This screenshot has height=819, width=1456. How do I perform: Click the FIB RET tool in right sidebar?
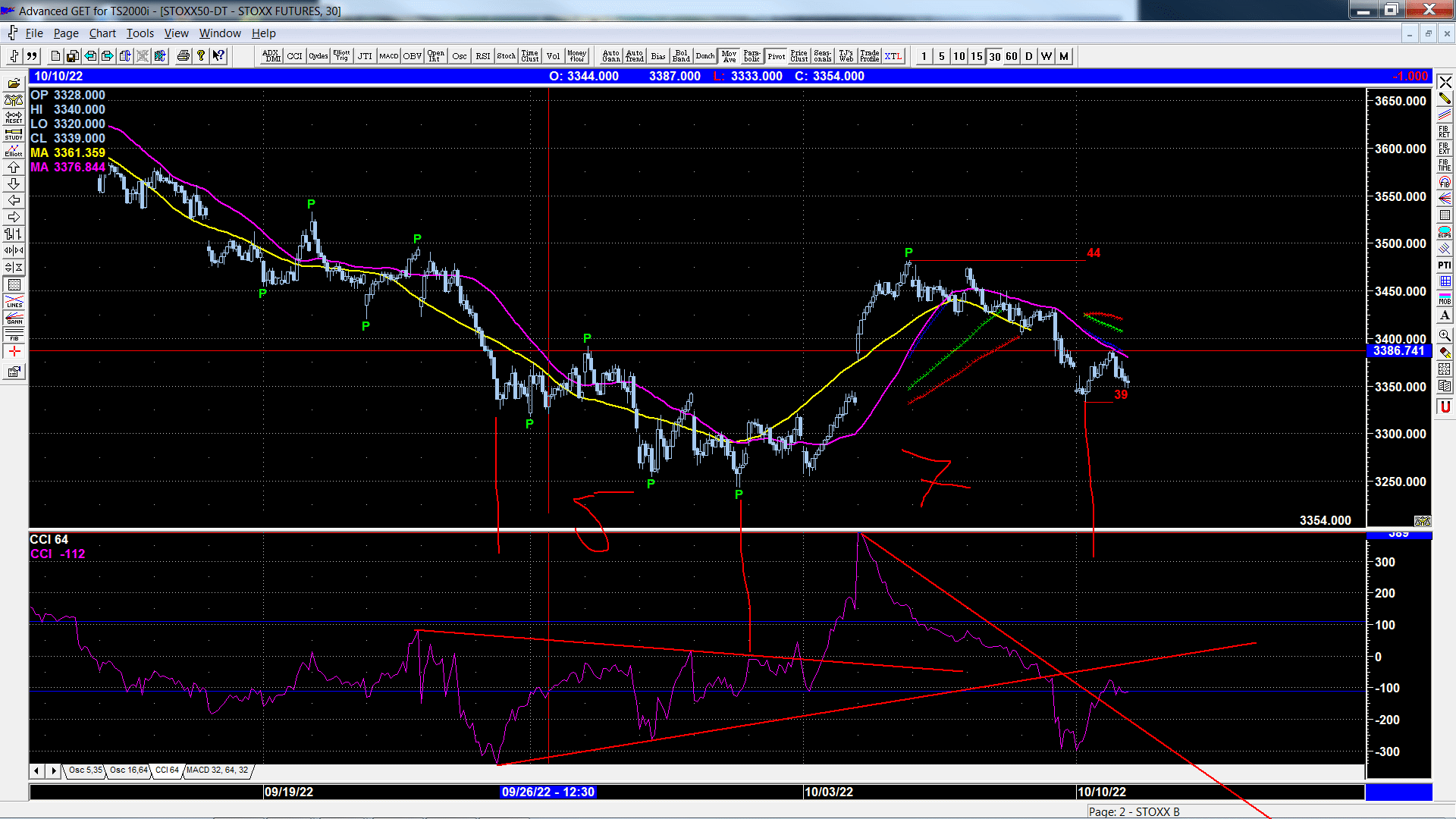click(x=1445, y=131)
